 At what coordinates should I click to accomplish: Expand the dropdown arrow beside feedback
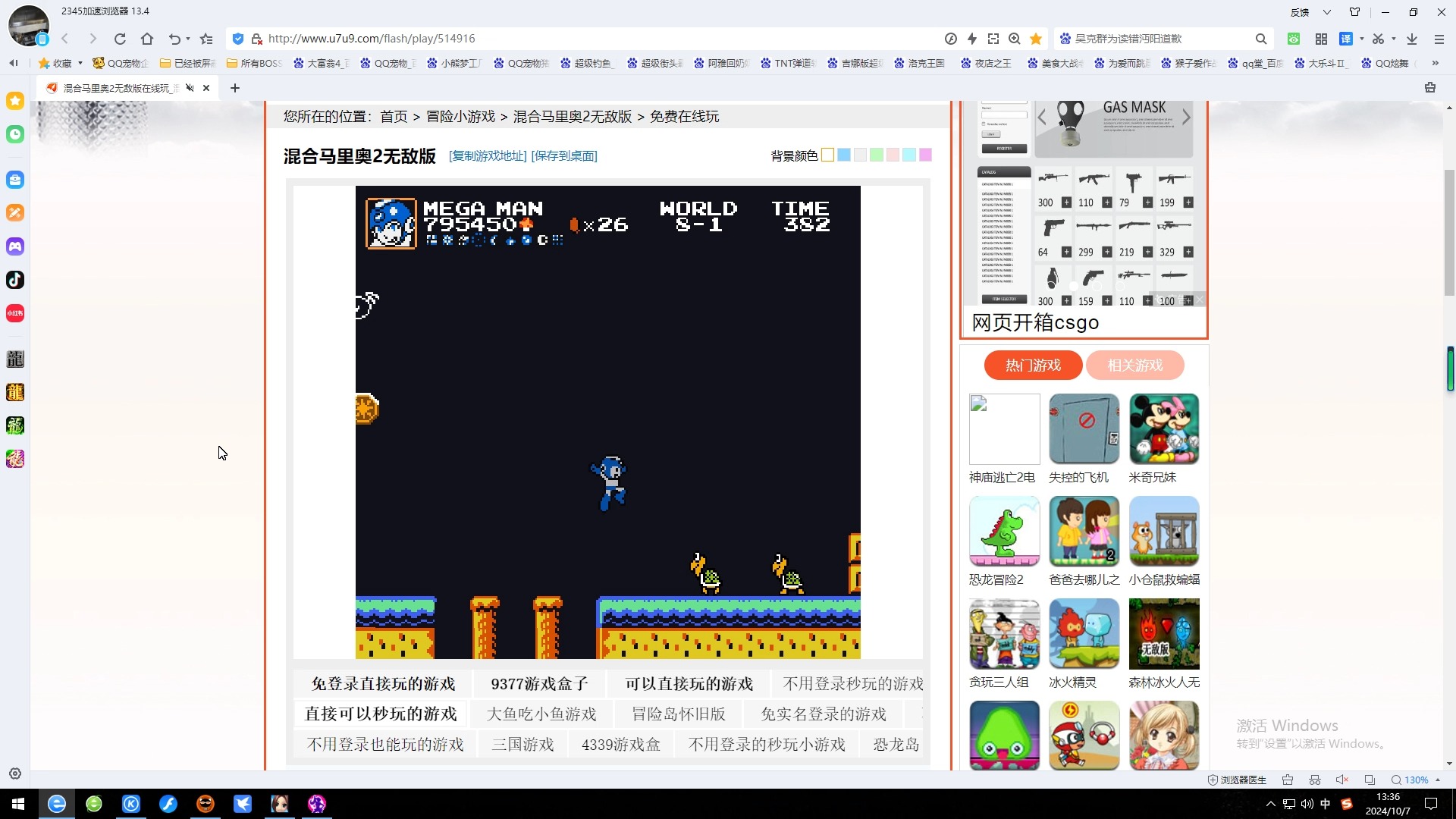[x=1327, y=12]
